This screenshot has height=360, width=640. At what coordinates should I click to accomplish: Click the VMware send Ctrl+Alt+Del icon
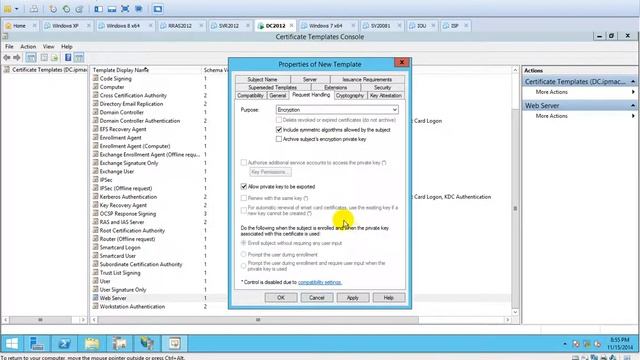tap(34, 9)
